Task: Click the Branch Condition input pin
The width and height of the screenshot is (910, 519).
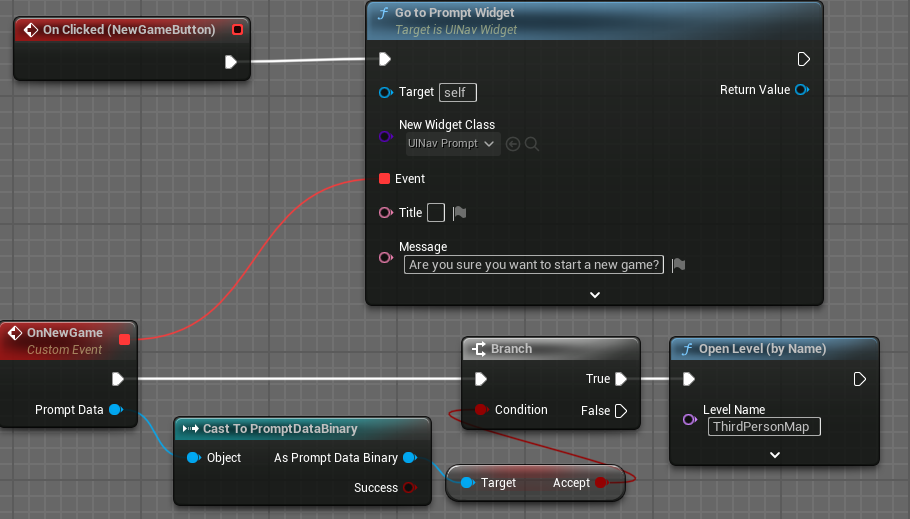Action: 481,409
